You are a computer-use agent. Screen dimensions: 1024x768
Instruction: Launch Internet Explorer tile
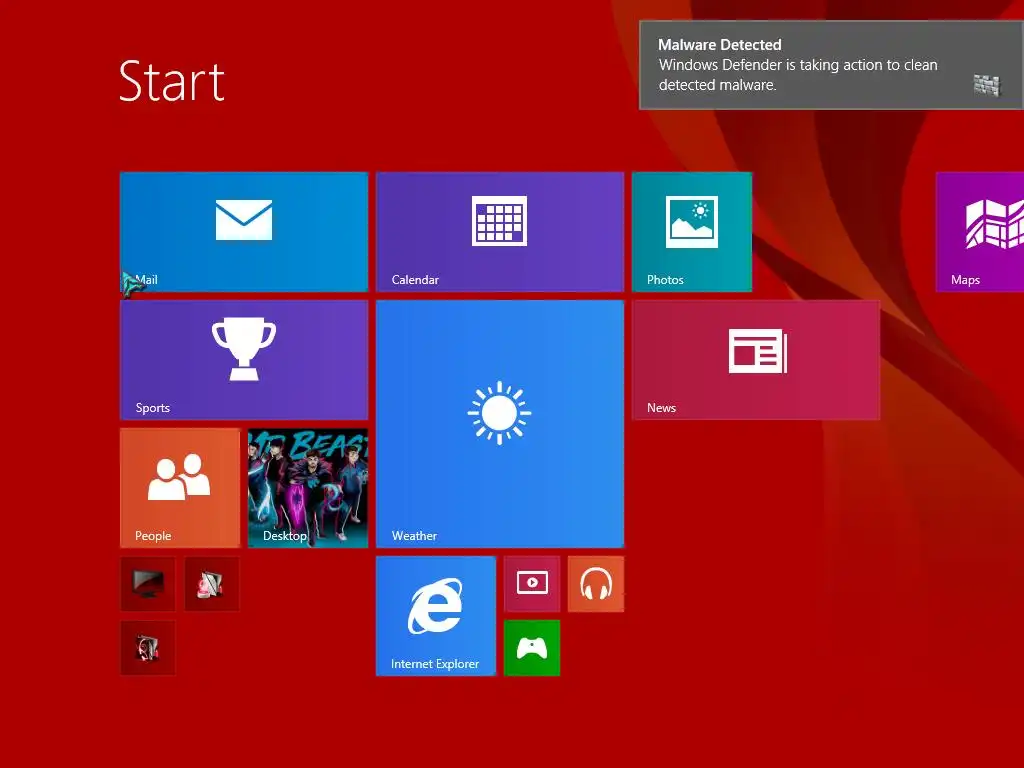436,616
